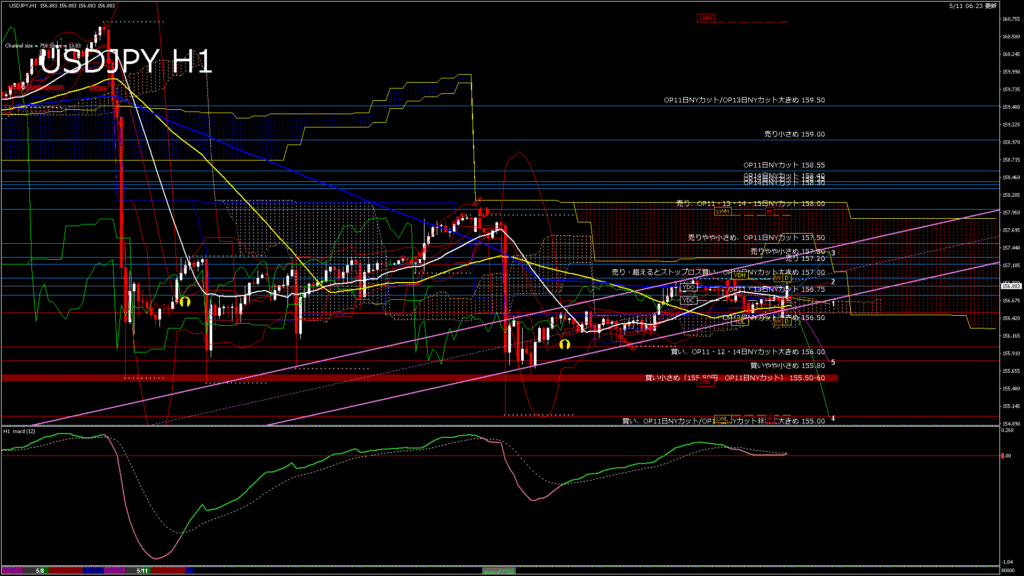Select the red 155.50-60 buy zone band
The width and height of the screenshot is (1024, 576).
click(x=419, y=377)
